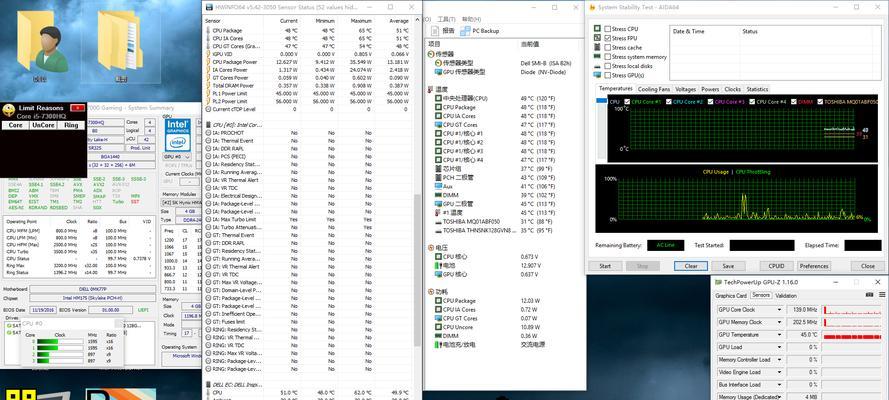889x400 pixels.
Task: Switch to the Cooling Fans tab
Action: [x=654, y=90]
